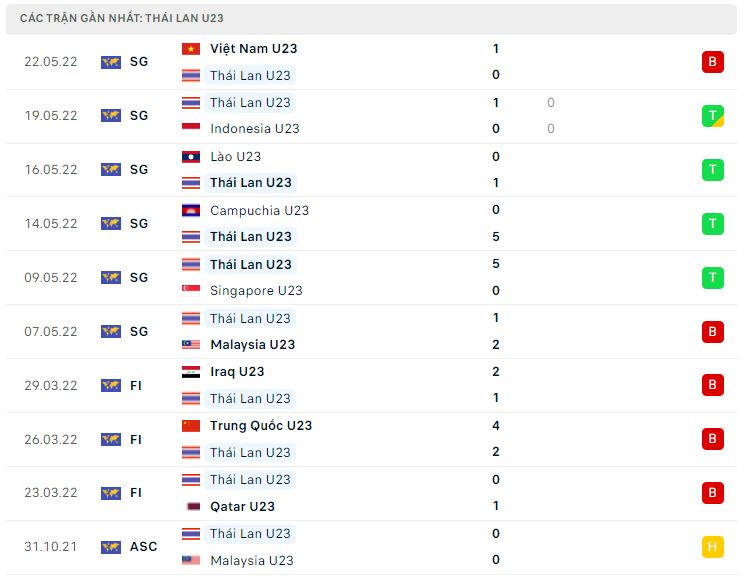745x578 pixels.
Task: Click the Iraq U23 flag icon
Action: click(x=191, y=372)
